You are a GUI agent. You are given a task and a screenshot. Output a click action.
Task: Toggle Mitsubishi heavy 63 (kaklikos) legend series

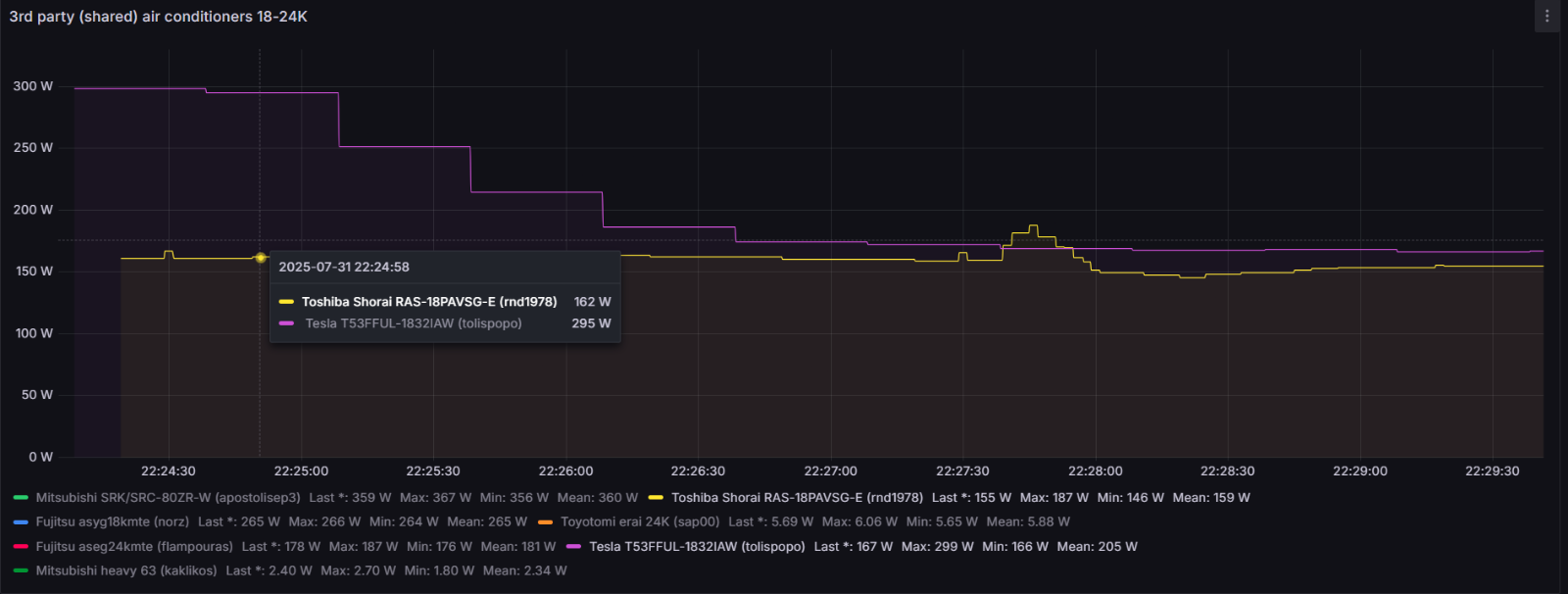126,570
